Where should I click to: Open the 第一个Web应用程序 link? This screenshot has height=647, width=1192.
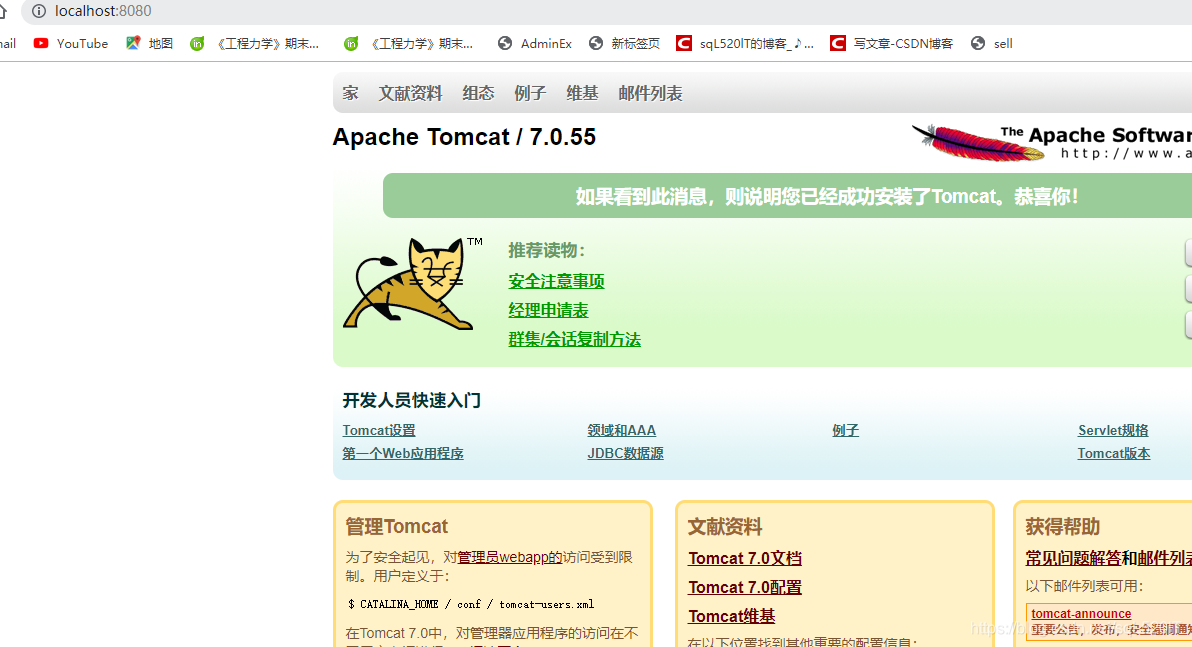pos(402,453)
